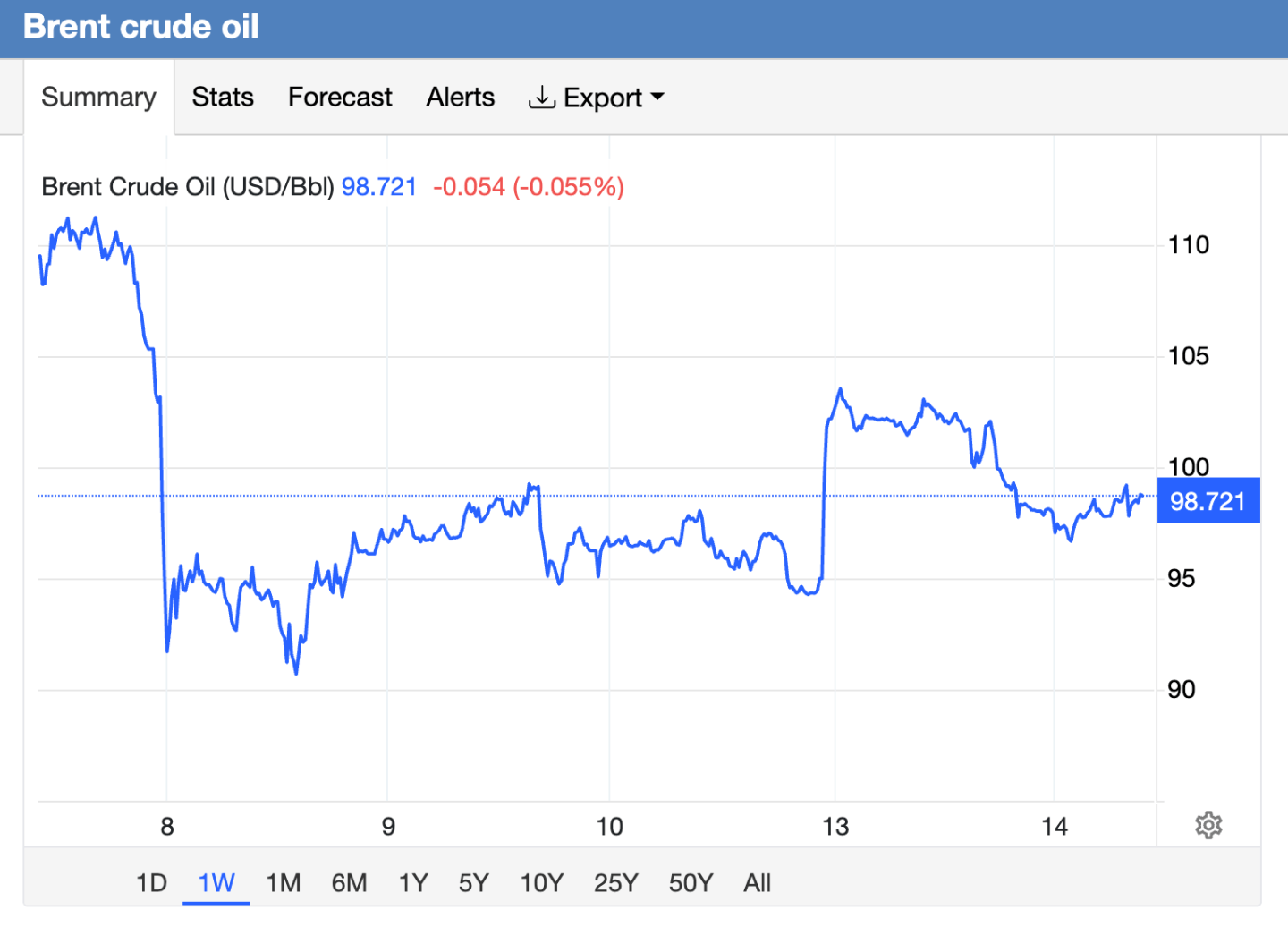Select the 1D time range
The image size is (1288, 927).
click(x=151, y=883)
